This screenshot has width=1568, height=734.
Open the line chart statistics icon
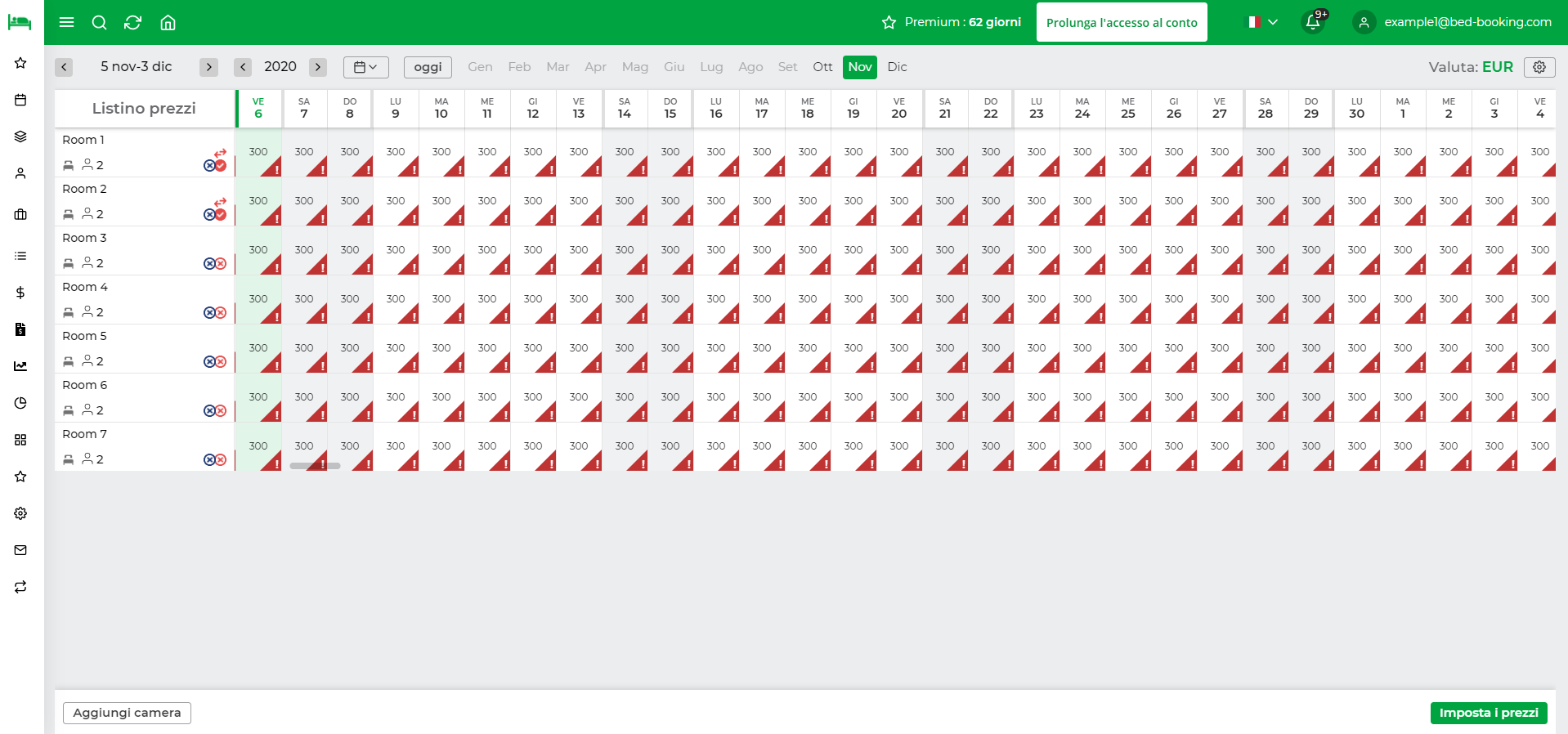click(21, 366)
